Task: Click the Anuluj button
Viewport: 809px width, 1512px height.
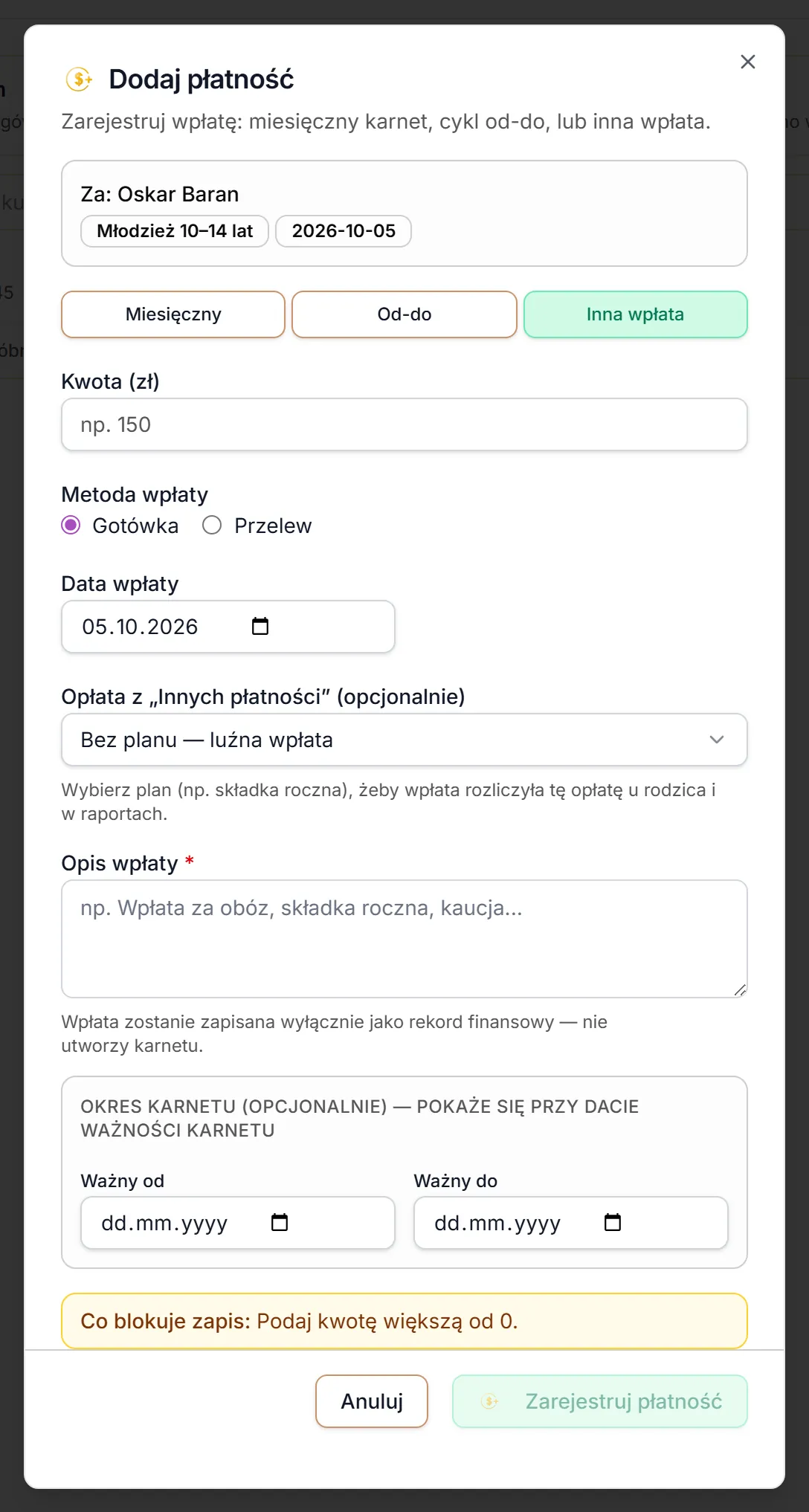Action: pyautogui.click(x=372, y=1401)
